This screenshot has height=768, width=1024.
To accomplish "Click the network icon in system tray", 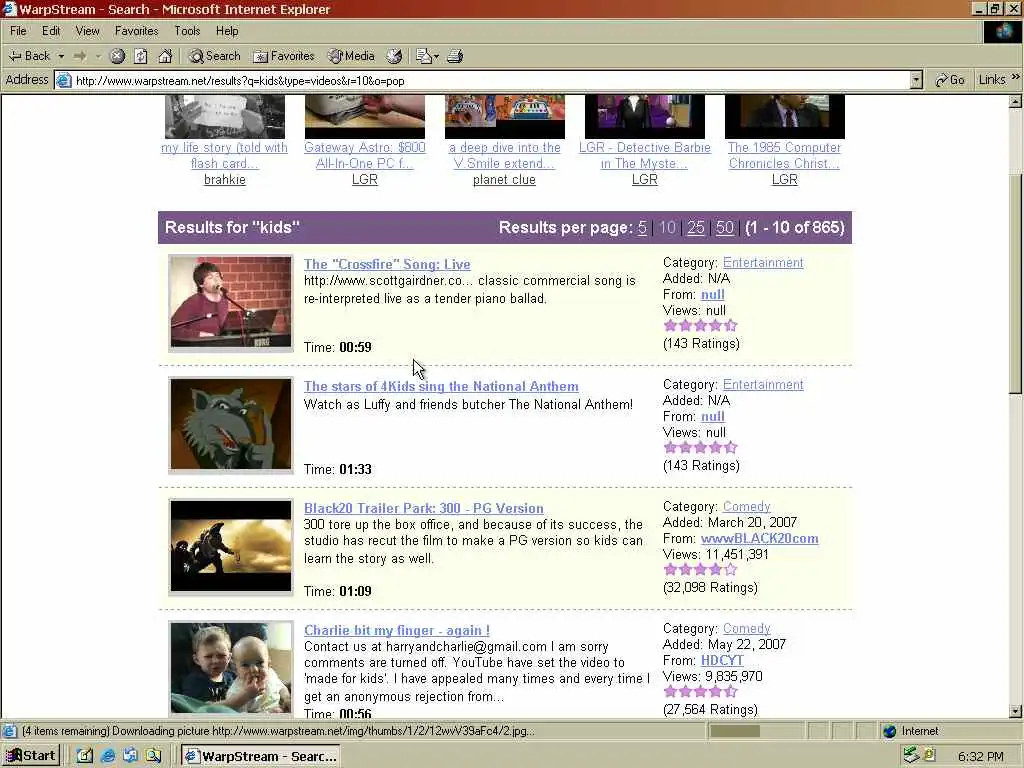I will (x=911, y=756).
